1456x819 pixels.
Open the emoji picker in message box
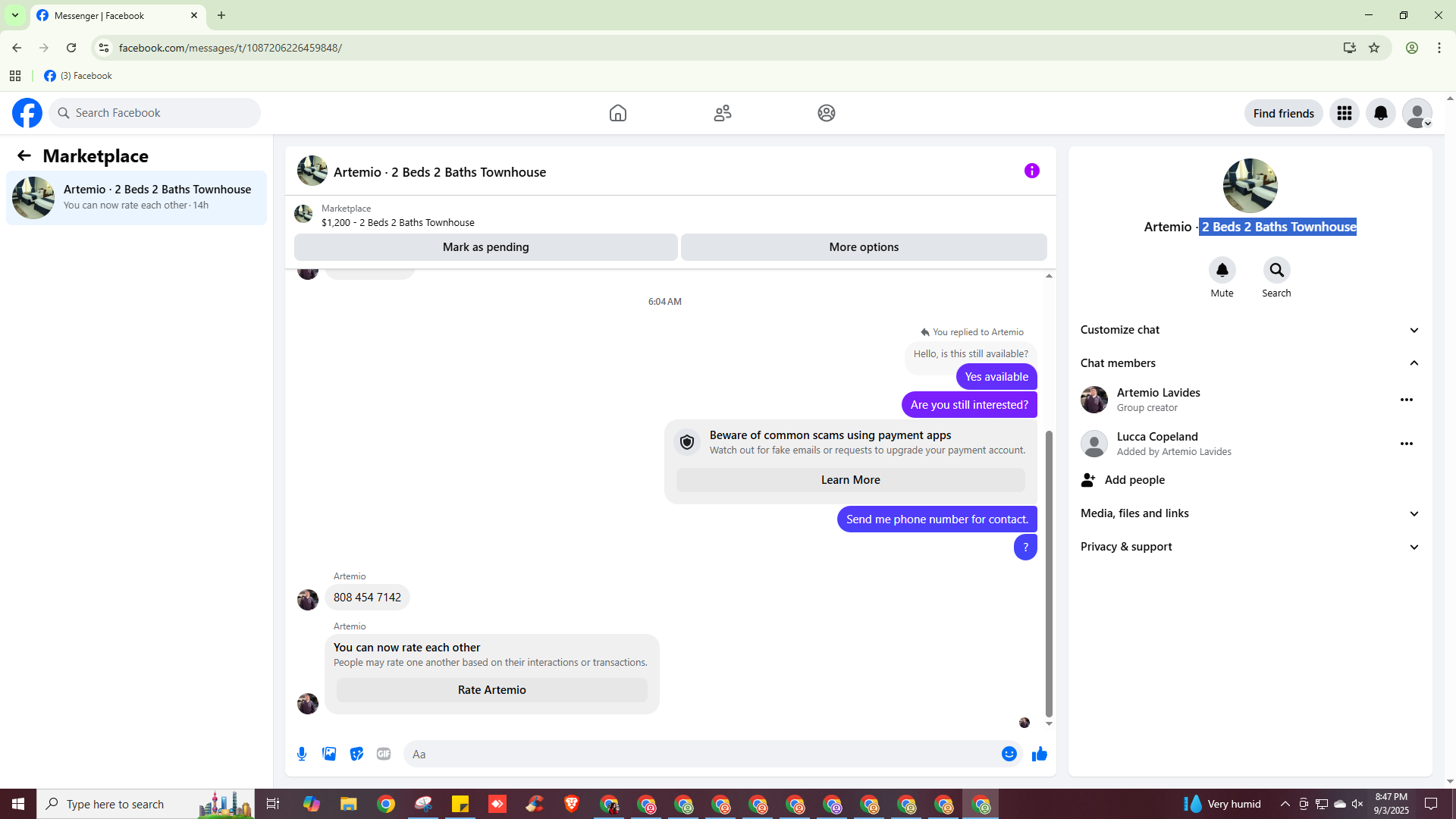pyautogui.click(x=1009, y=754)
